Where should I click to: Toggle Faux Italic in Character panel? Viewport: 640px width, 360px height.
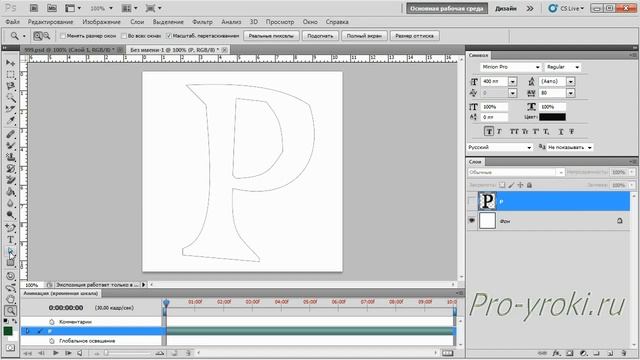(x=499, y=131)
